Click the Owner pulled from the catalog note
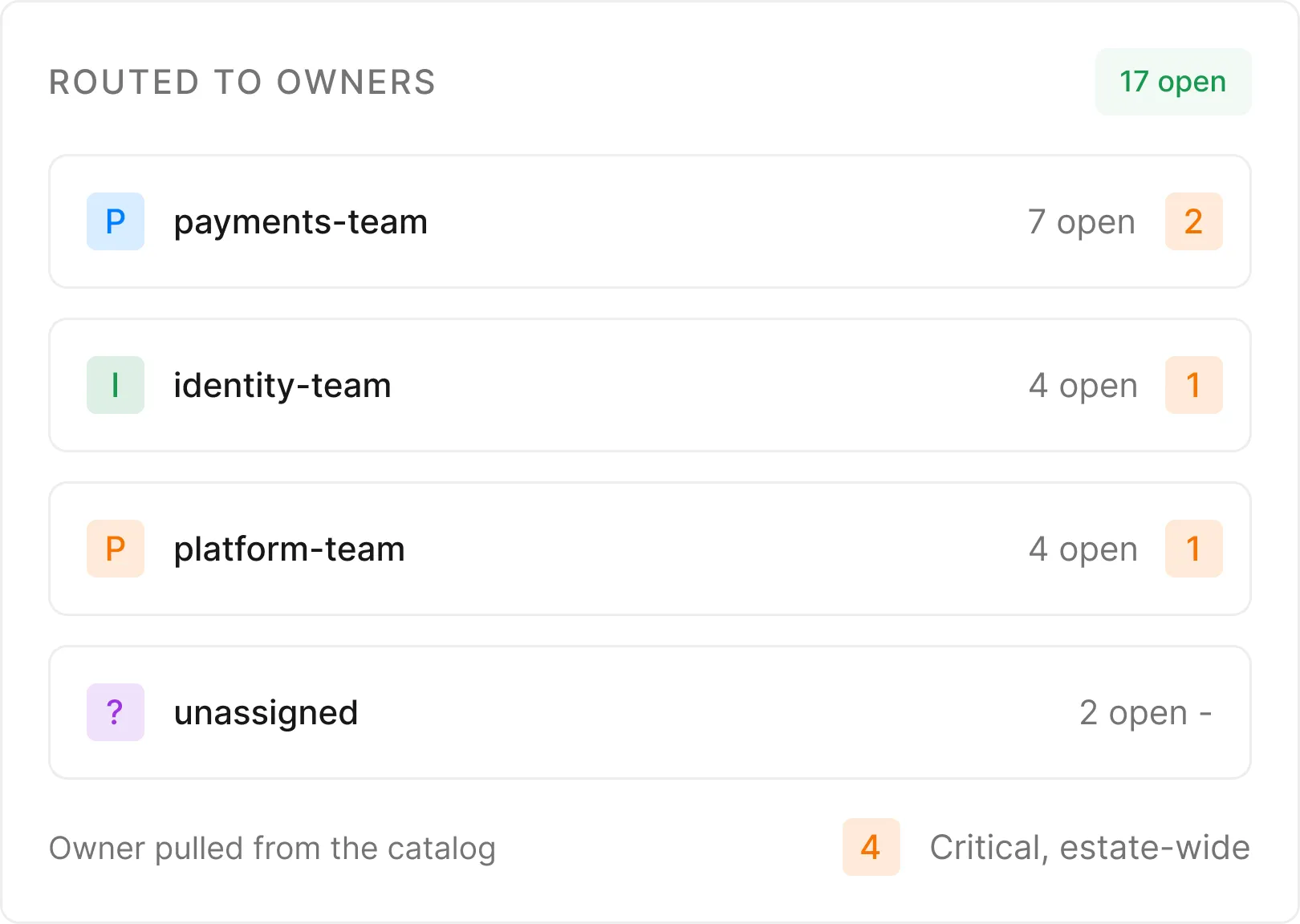This screenshot has height=924, width=1300. 273,849
